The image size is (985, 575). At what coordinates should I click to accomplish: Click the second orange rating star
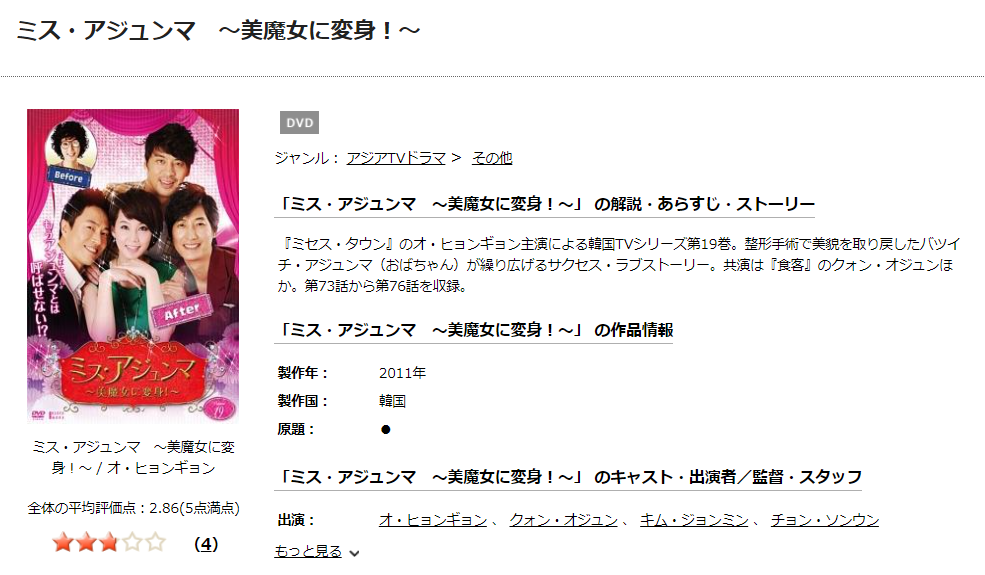point(86,542)
